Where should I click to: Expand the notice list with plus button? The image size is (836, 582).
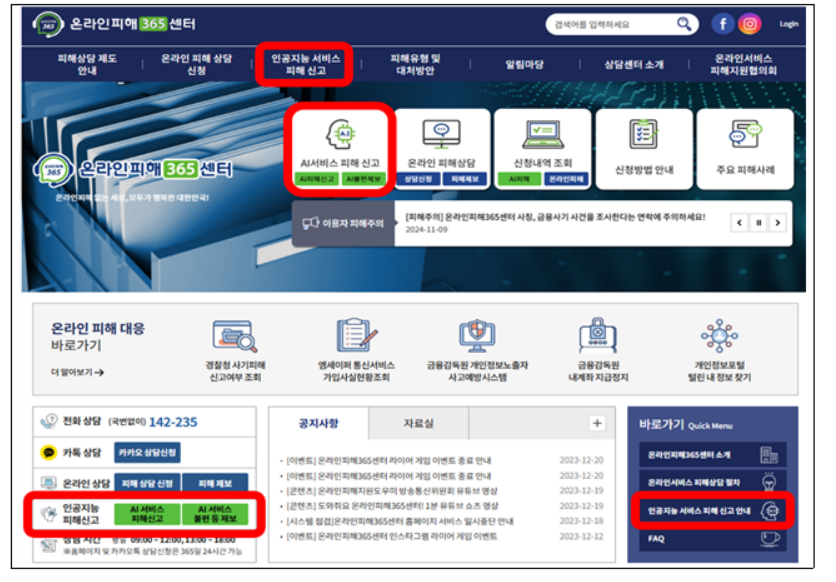coord(597,424)
